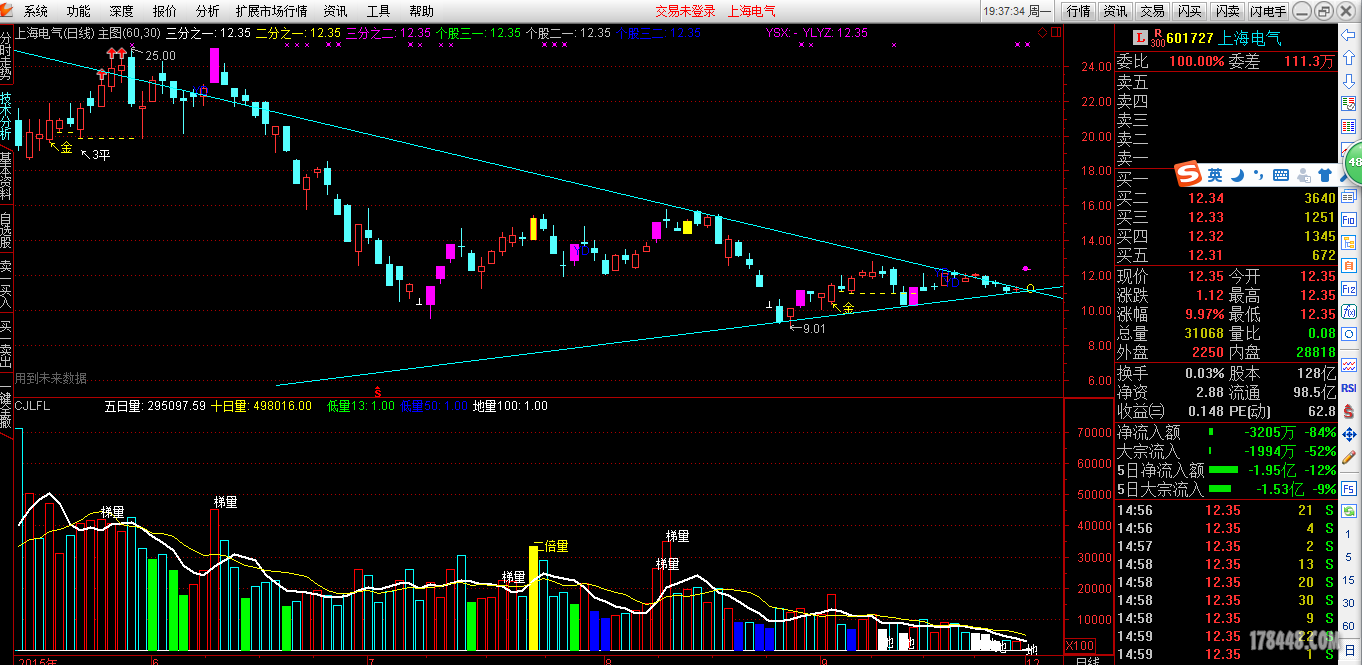Open the fx formula icon
Viewport: 1362px width, 665px height.
coord(1349,310)
